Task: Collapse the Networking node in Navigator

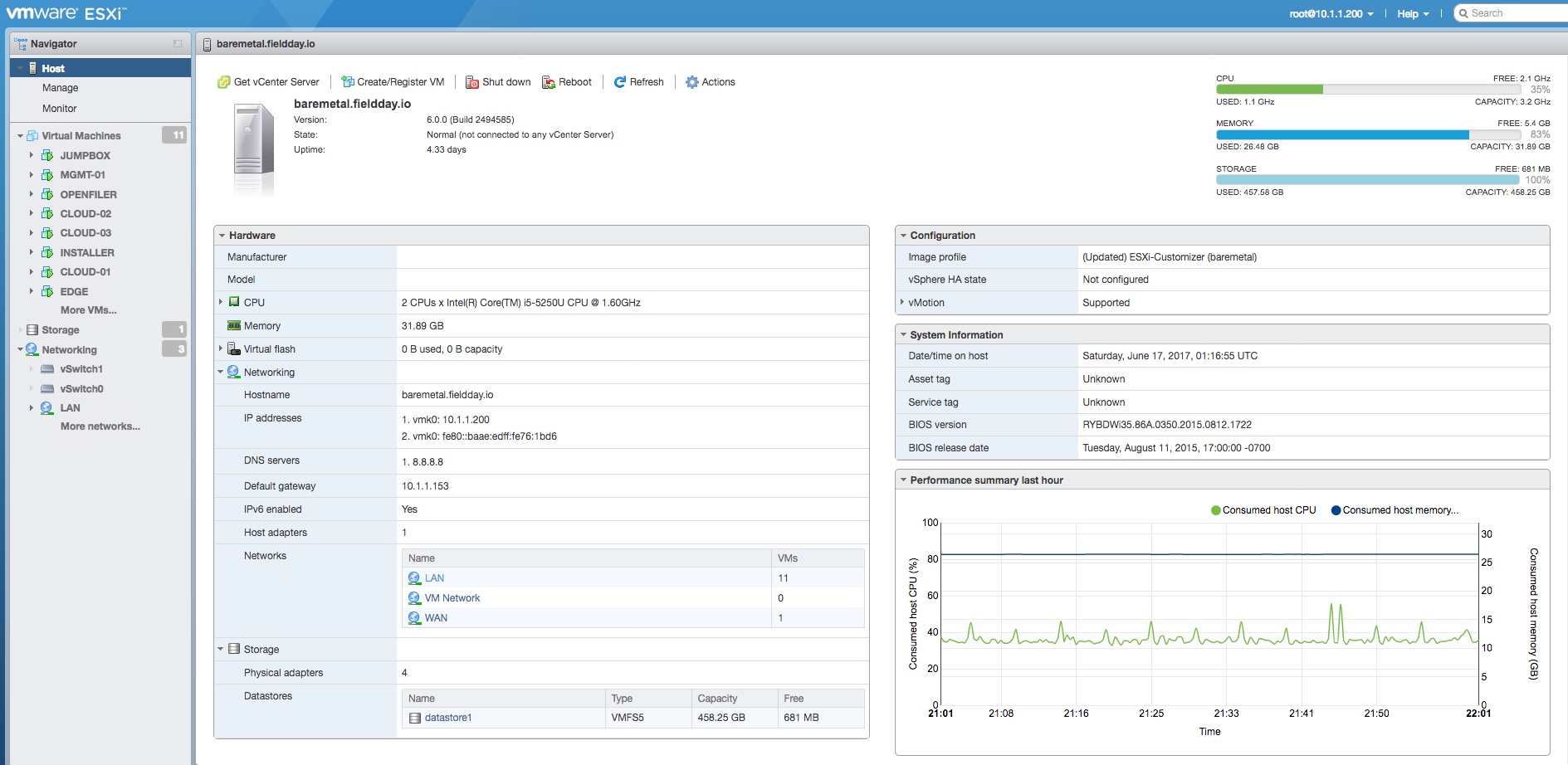Action: pyautogui.click(x=20, y=349)
